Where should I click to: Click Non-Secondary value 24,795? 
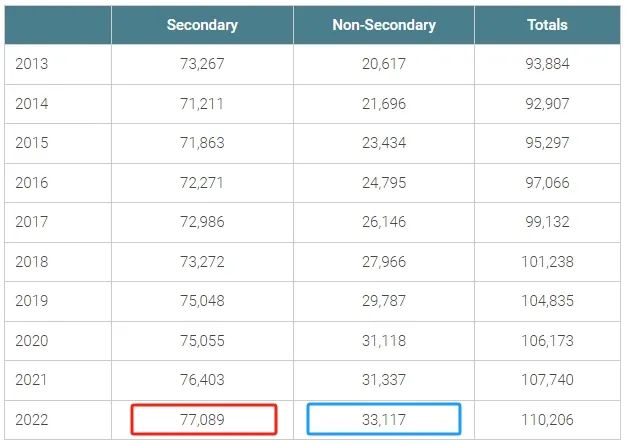click(x=384, y=182)
